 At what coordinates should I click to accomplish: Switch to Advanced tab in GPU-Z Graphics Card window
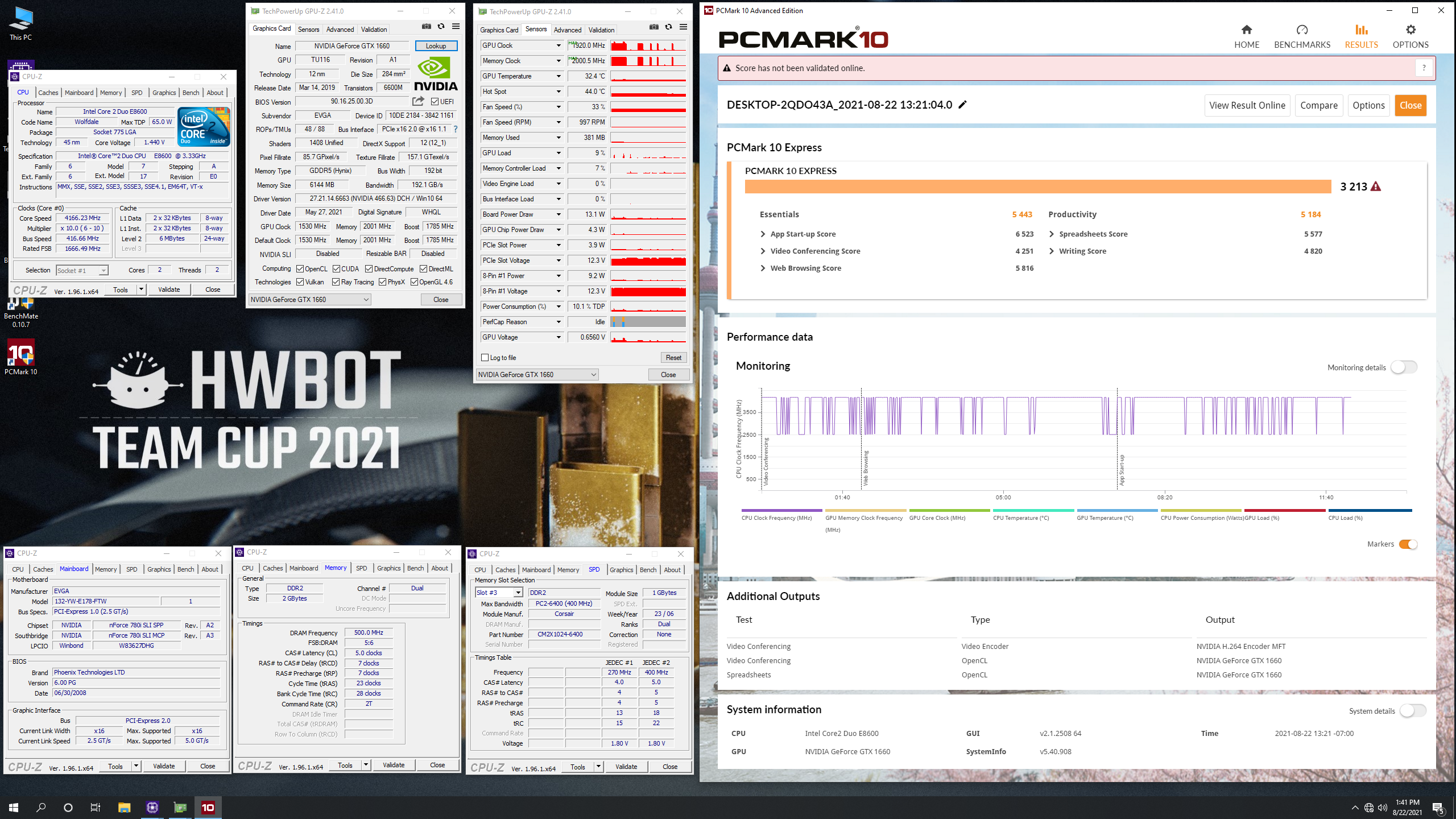340,30
